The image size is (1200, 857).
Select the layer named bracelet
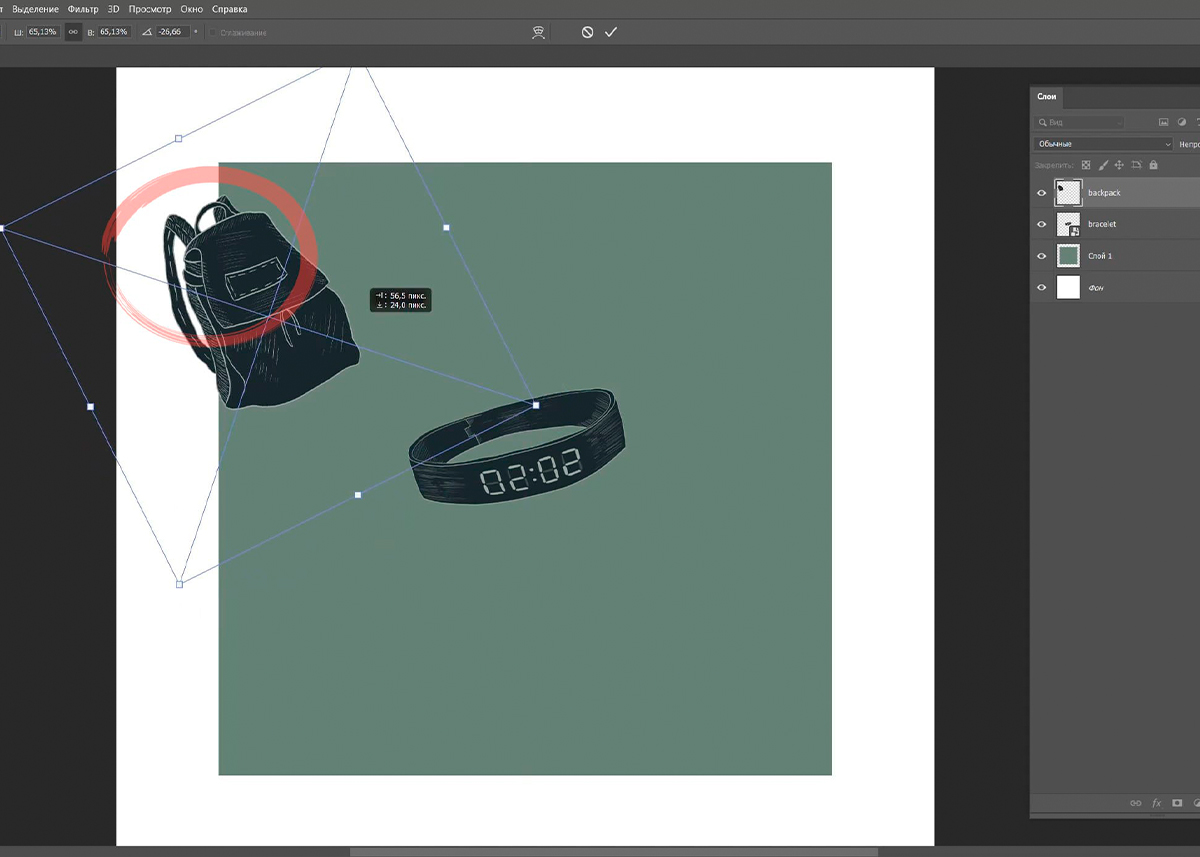(1102, 224)
